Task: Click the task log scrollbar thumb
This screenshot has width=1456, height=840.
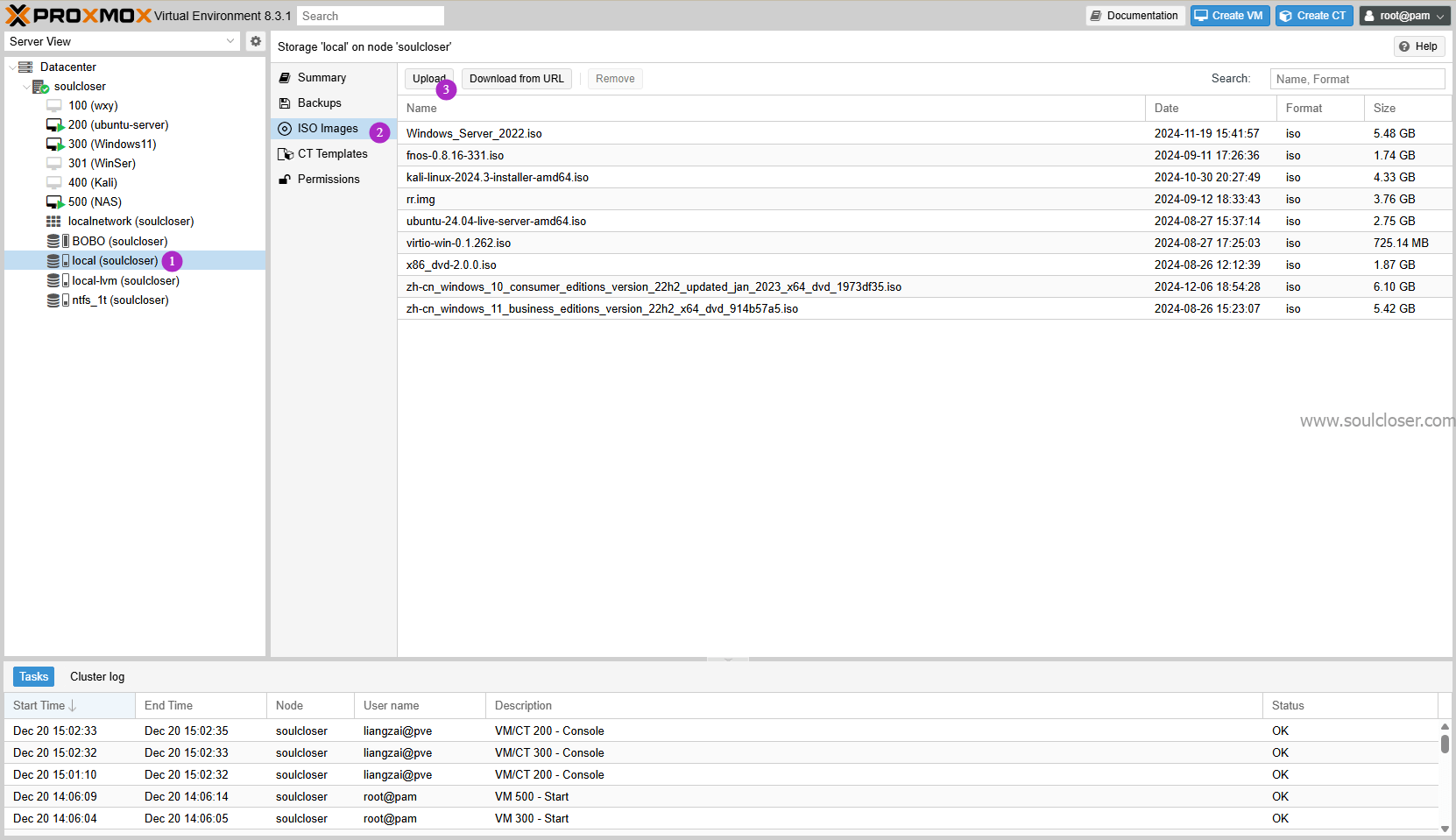Action: coord(1445,744)
